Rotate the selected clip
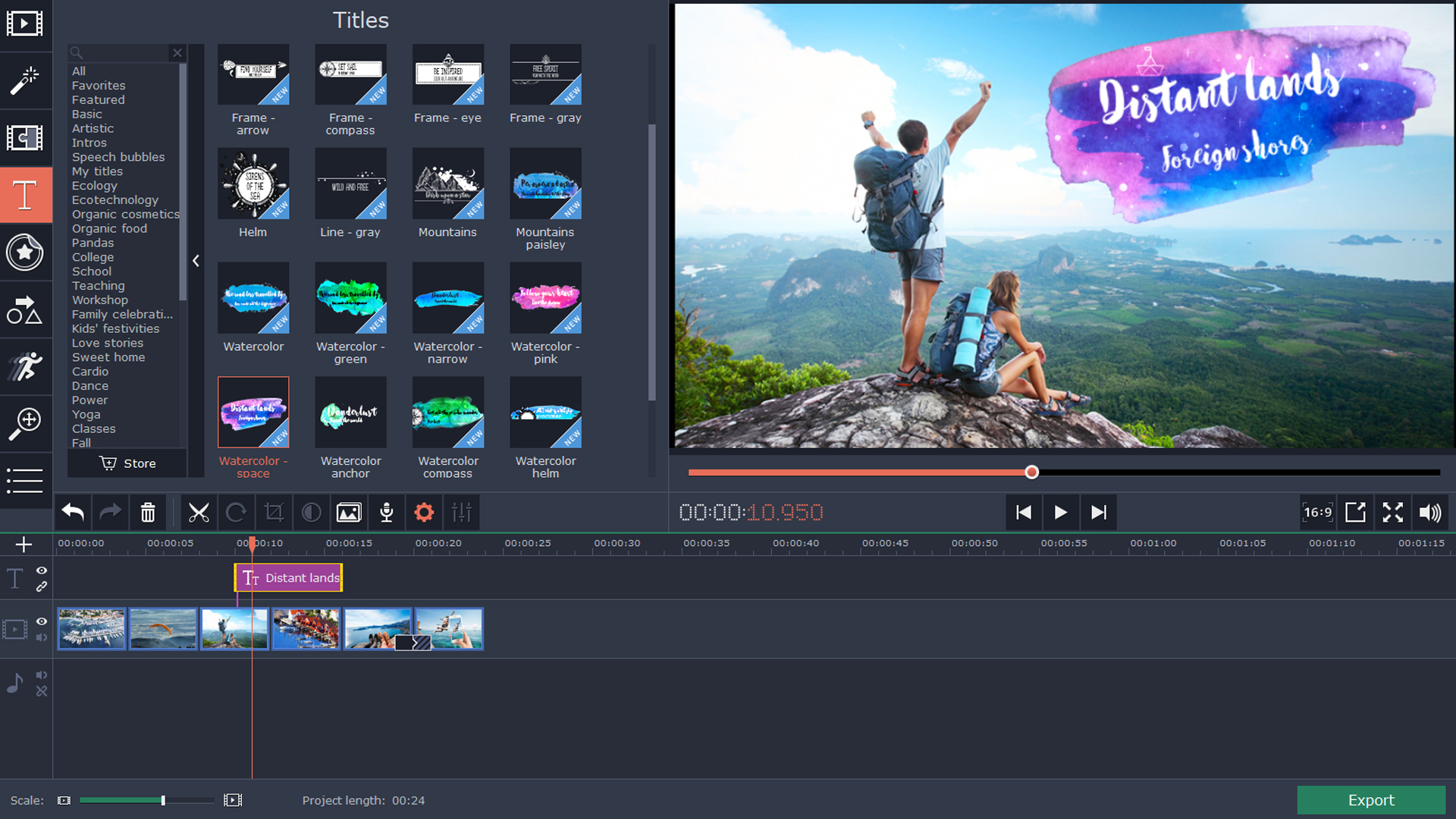 [x=237, y=512]
